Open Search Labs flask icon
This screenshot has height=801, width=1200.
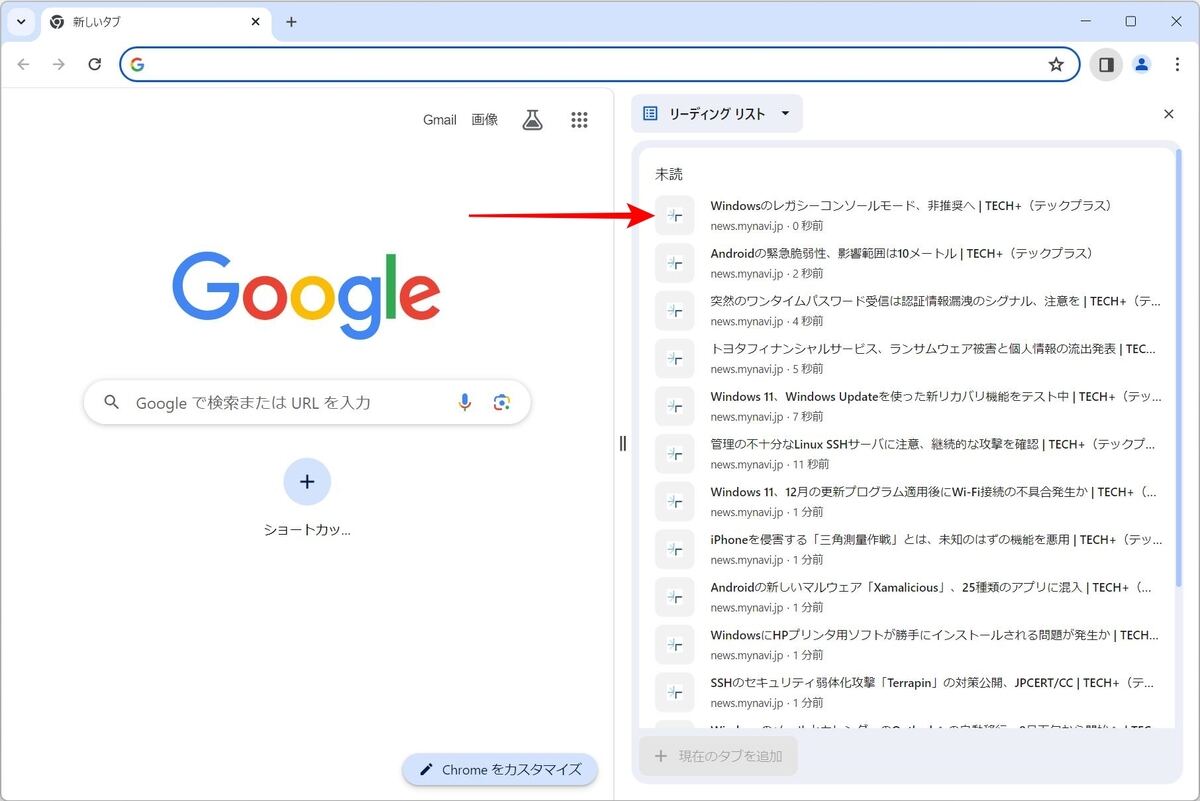click(533, 120)
